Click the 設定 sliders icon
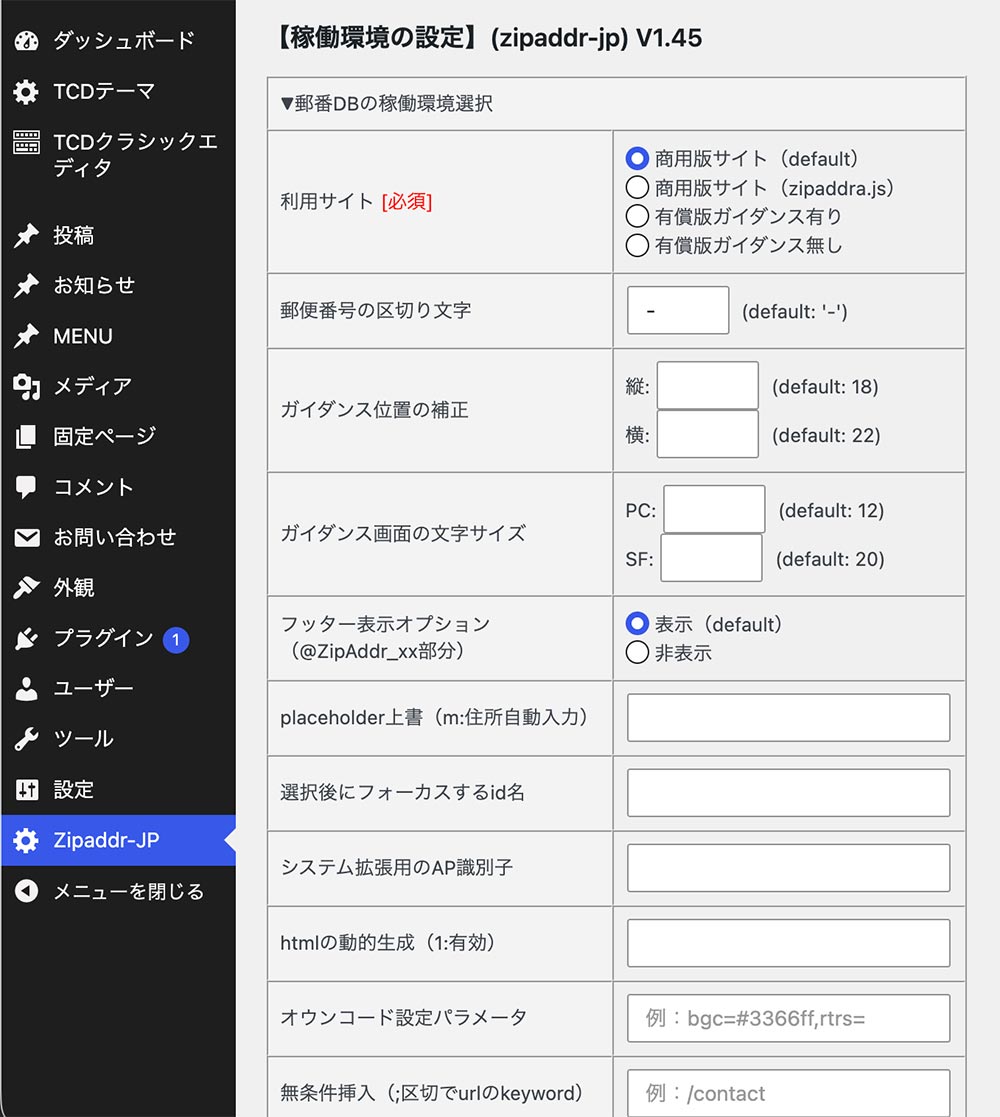1000x1117 pixels. point(26,789)
